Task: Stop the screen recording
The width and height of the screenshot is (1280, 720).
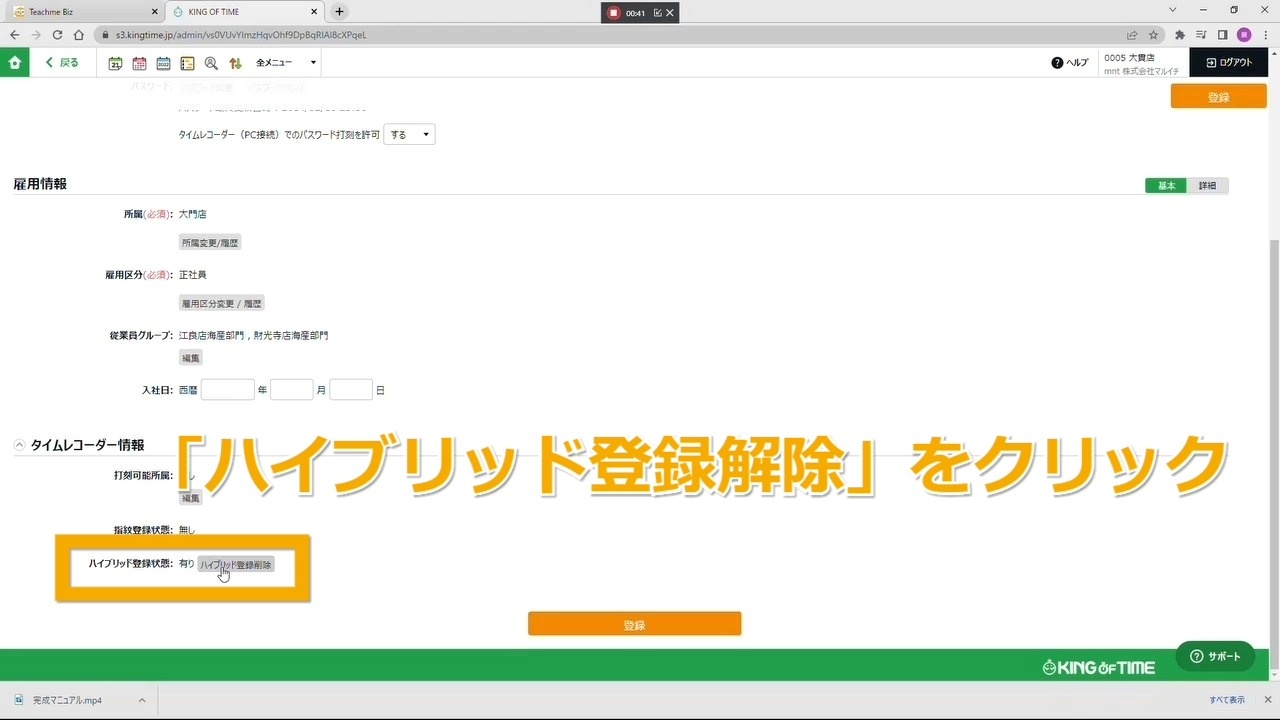Action: pyautogui.click(x=614, y=13)
